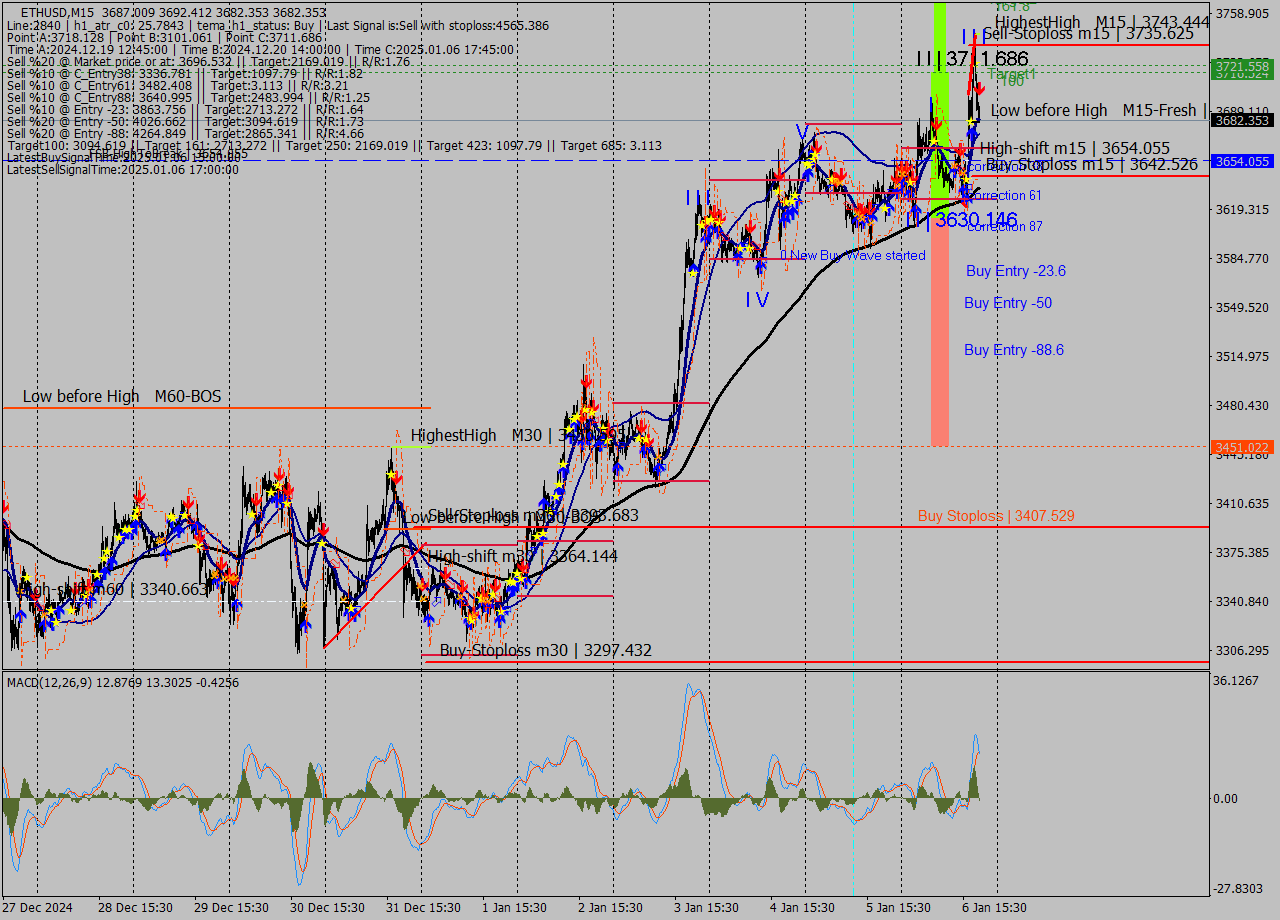Click the 'HighestHigh M15 | 3743.444' label
1280x920 pixels.
pos(1102,21)
